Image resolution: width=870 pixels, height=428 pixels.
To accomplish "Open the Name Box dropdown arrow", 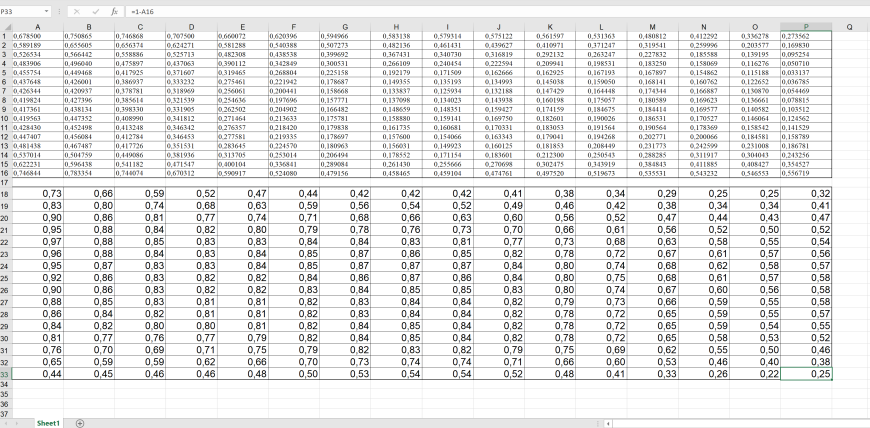I will 46,11.
